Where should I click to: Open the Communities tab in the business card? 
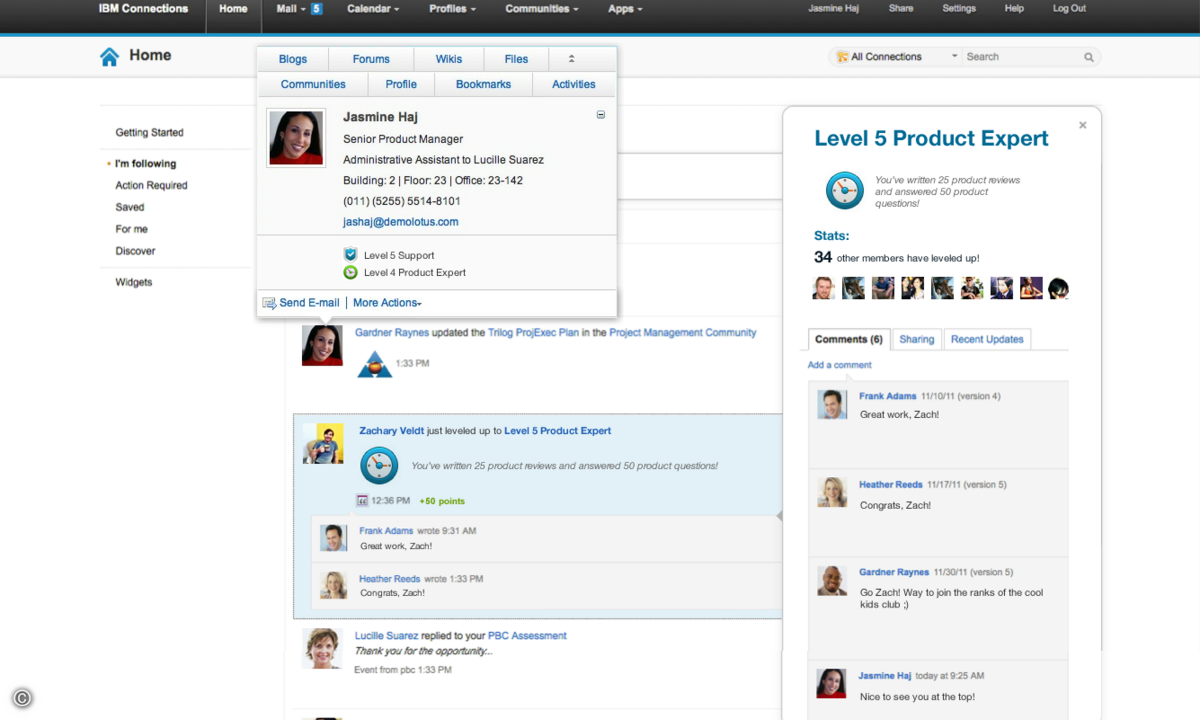(x=313, y=85)
